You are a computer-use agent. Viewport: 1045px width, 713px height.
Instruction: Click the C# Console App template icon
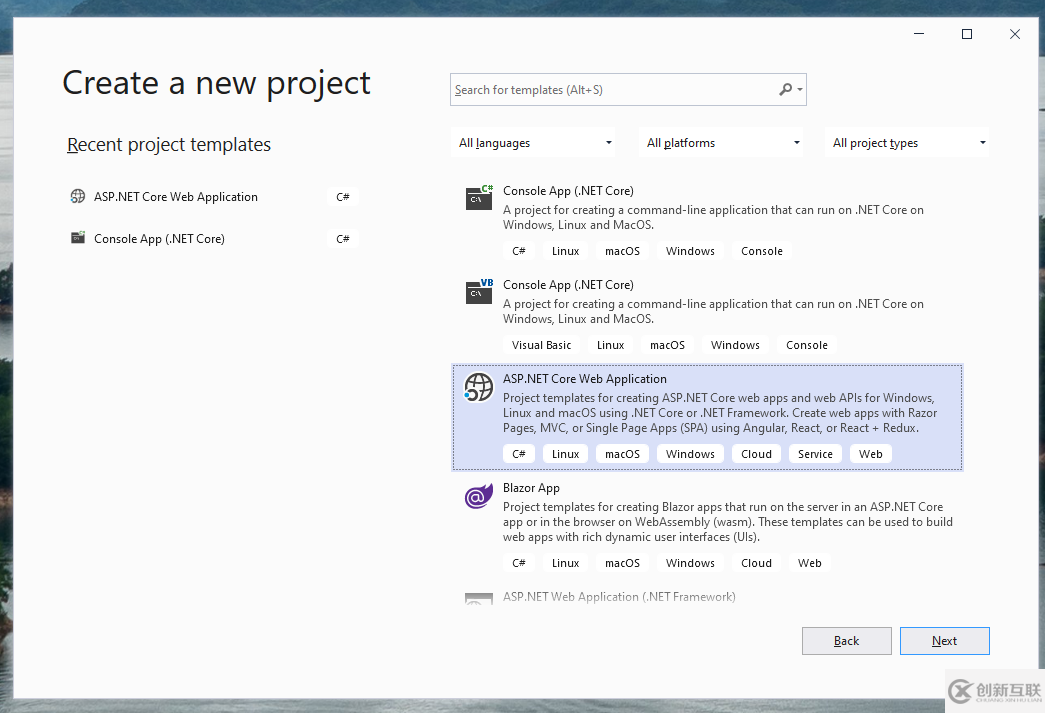click(479, 197)
